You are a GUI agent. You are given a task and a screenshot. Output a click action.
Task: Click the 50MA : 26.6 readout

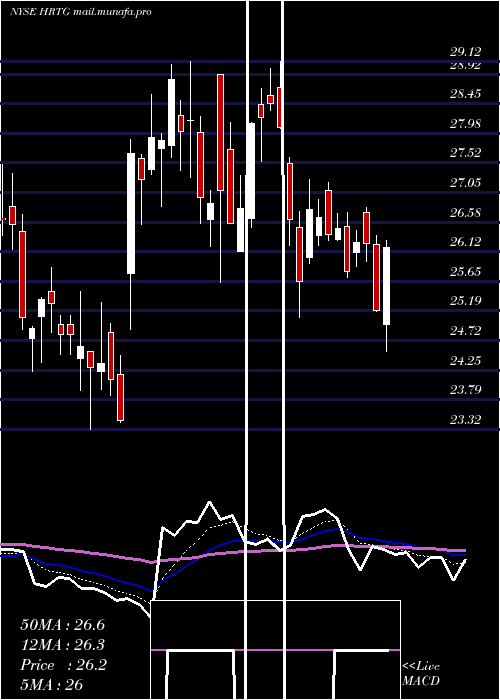(62, 625)
